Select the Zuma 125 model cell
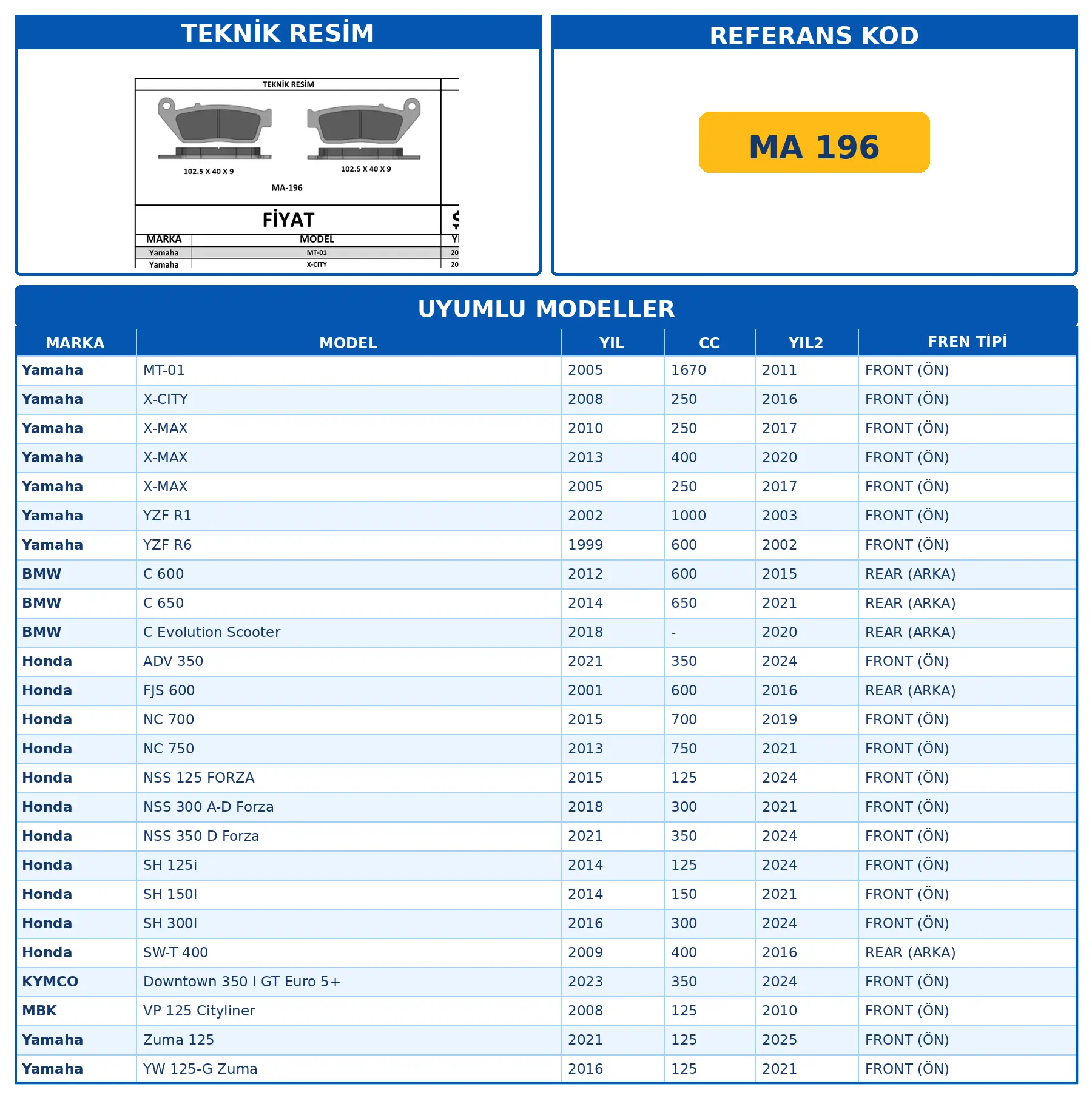Screen dimensions: 1092x1098 pos(349,1040)
